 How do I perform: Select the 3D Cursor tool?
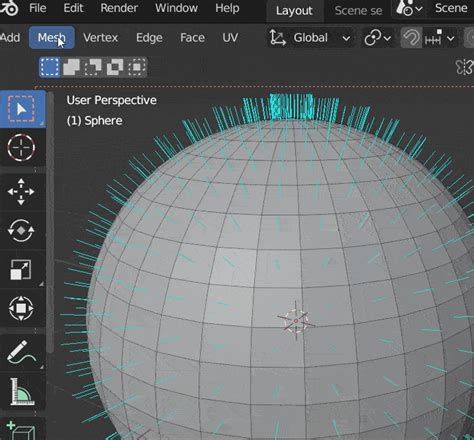coord(22,147)
